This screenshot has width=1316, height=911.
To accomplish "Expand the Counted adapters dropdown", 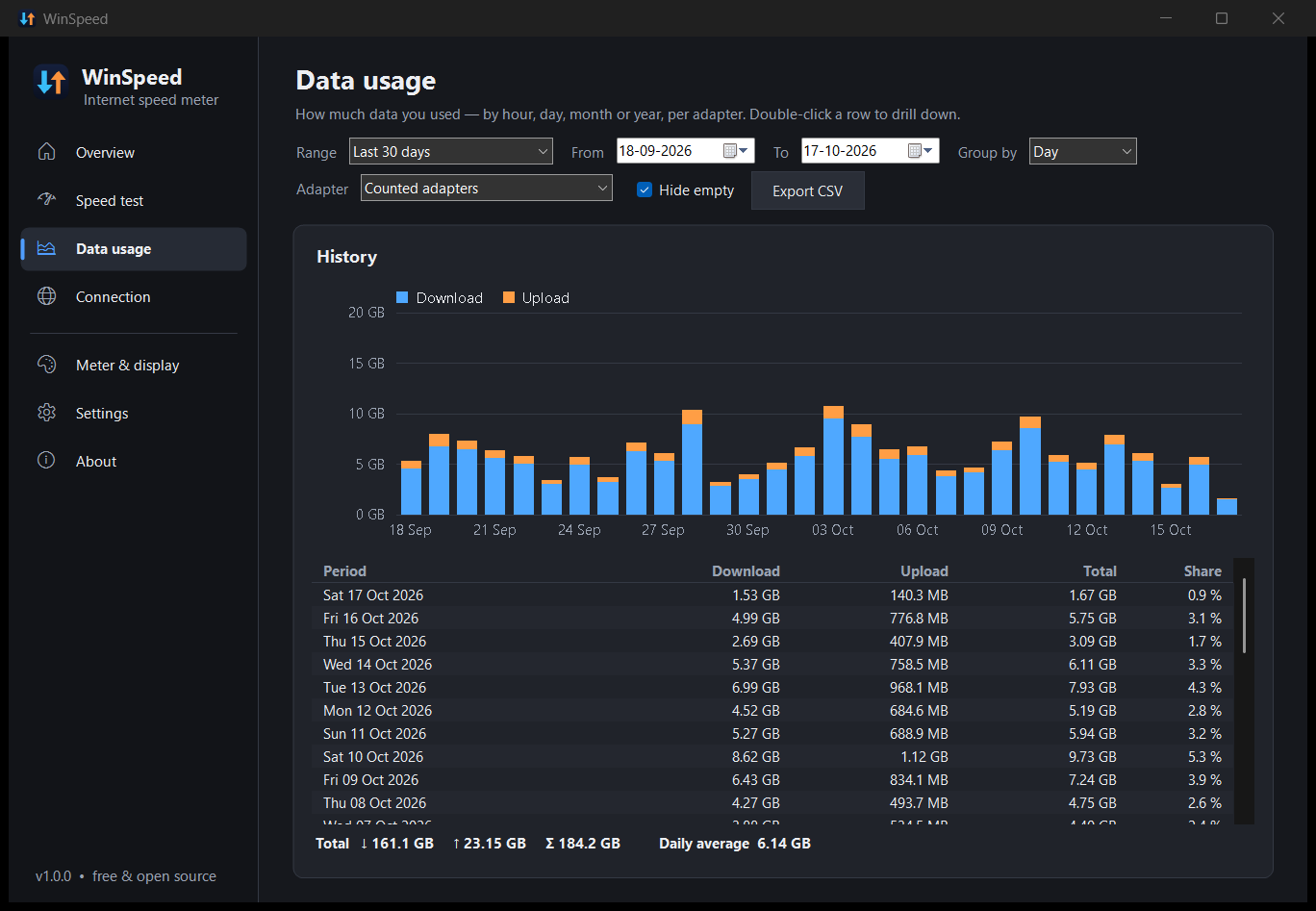I will [487, 189].
